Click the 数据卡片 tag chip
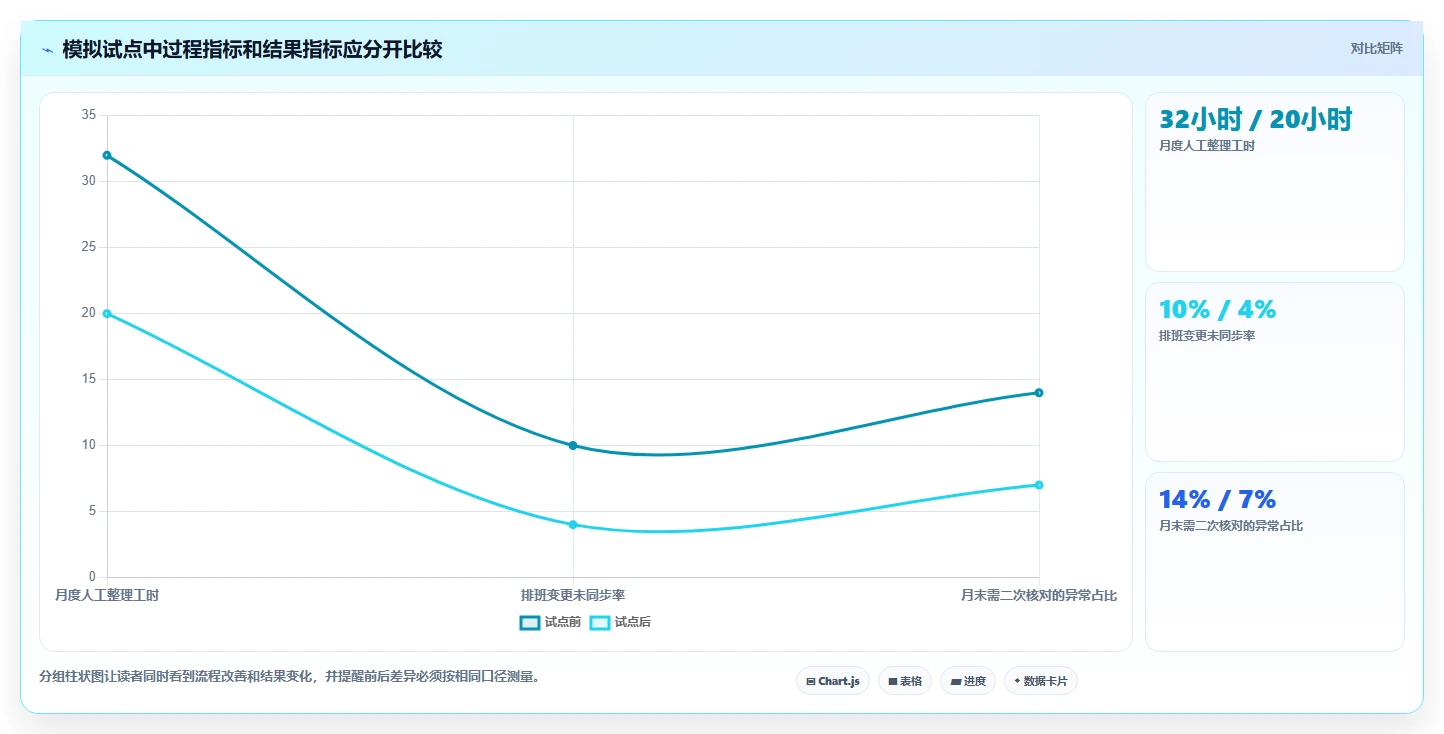1444x734 pixels. [x=1041, y=681]
